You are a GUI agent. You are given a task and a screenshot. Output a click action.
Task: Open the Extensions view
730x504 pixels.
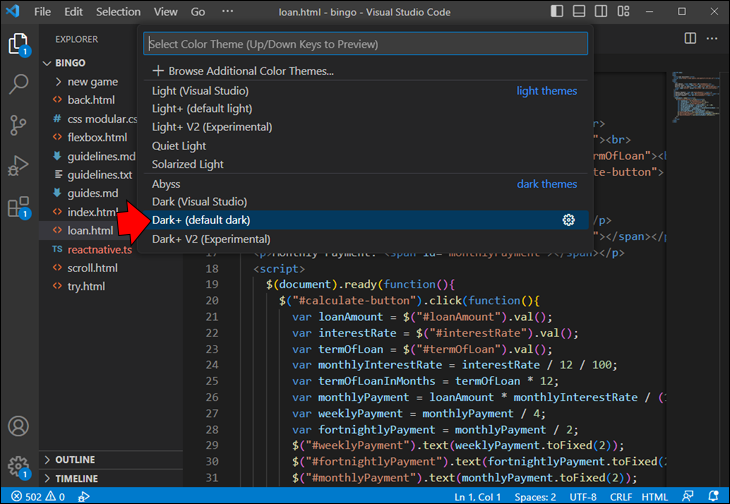tap(19, 207)
